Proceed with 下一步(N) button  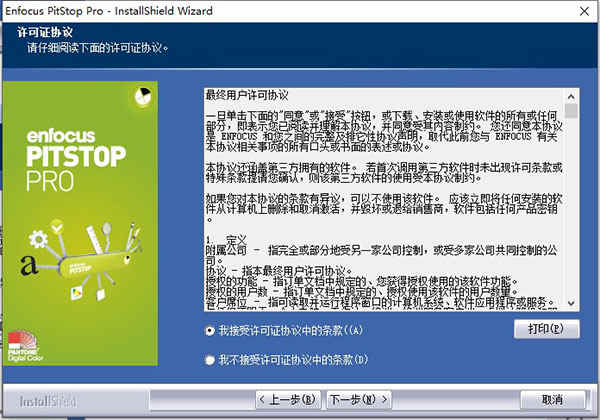pyautogui.click(x=359, y=400)
